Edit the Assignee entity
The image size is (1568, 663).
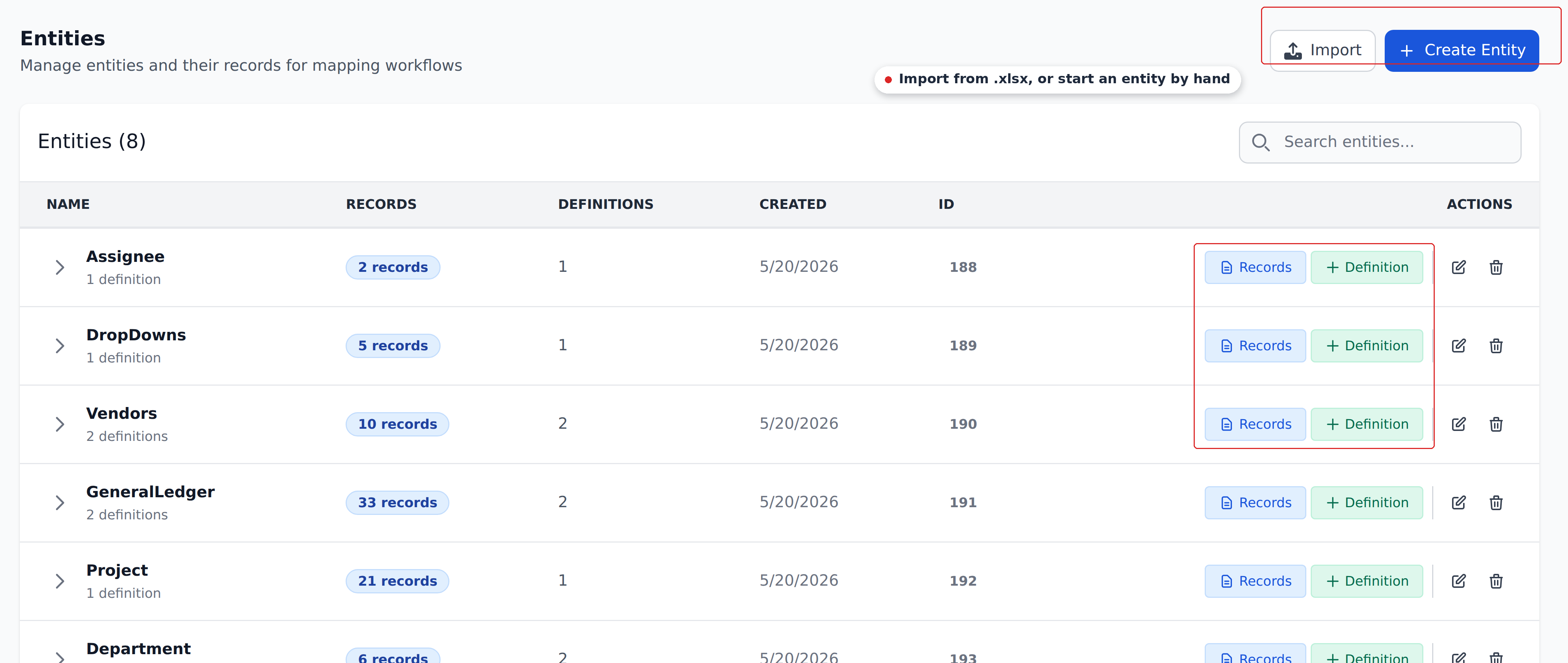[1458, 267]
